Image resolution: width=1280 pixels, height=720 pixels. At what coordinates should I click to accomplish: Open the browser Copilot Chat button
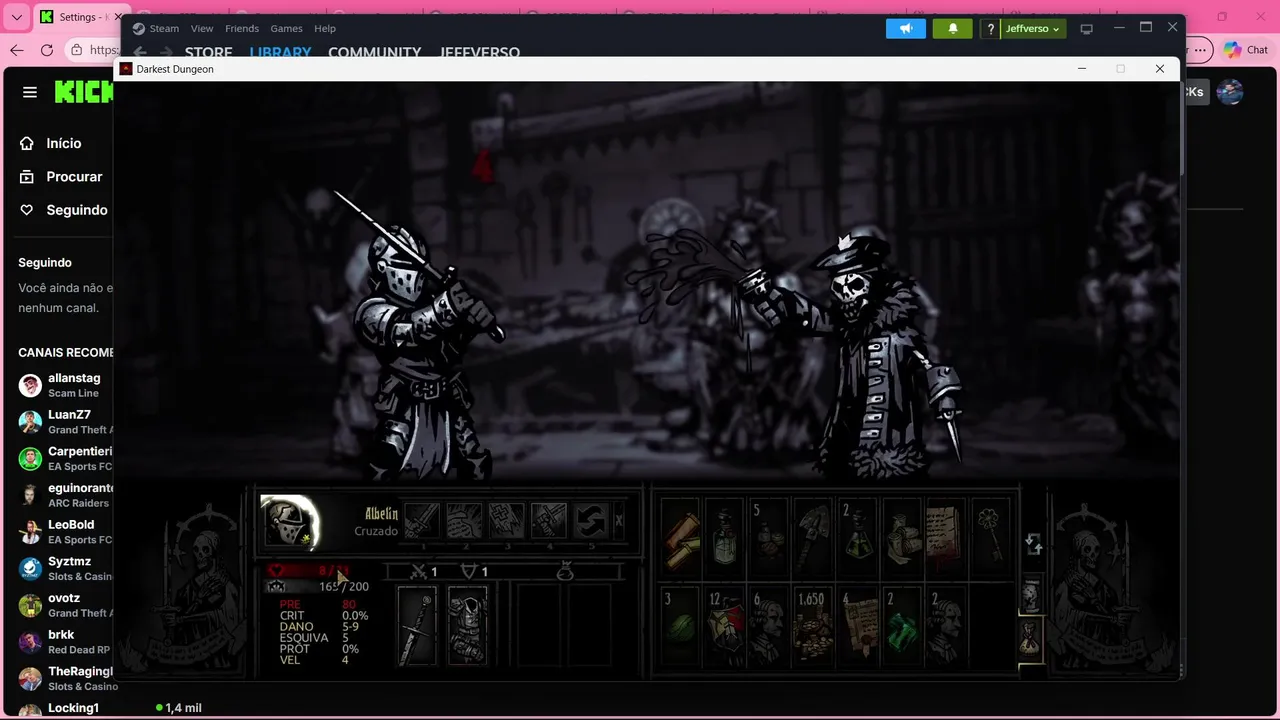1246,50
